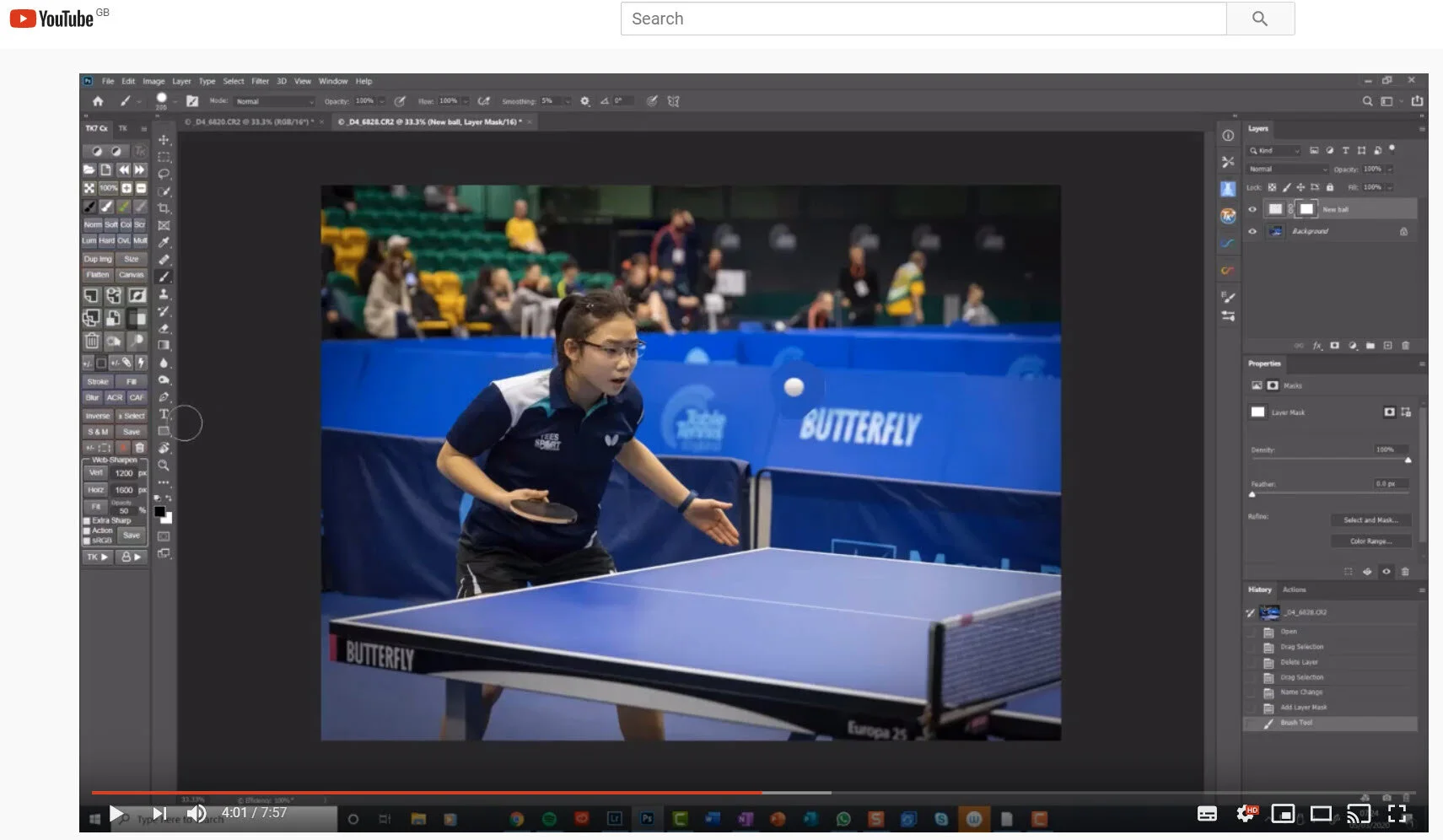Open the YouTube home logo
Viewport: 1443px width, 840px height.
[x=52, y=19]
